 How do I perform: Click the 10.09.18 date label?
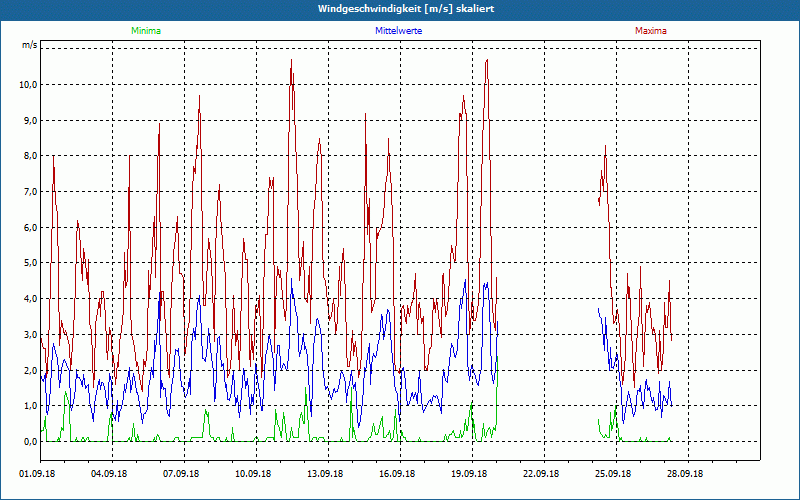253,474
